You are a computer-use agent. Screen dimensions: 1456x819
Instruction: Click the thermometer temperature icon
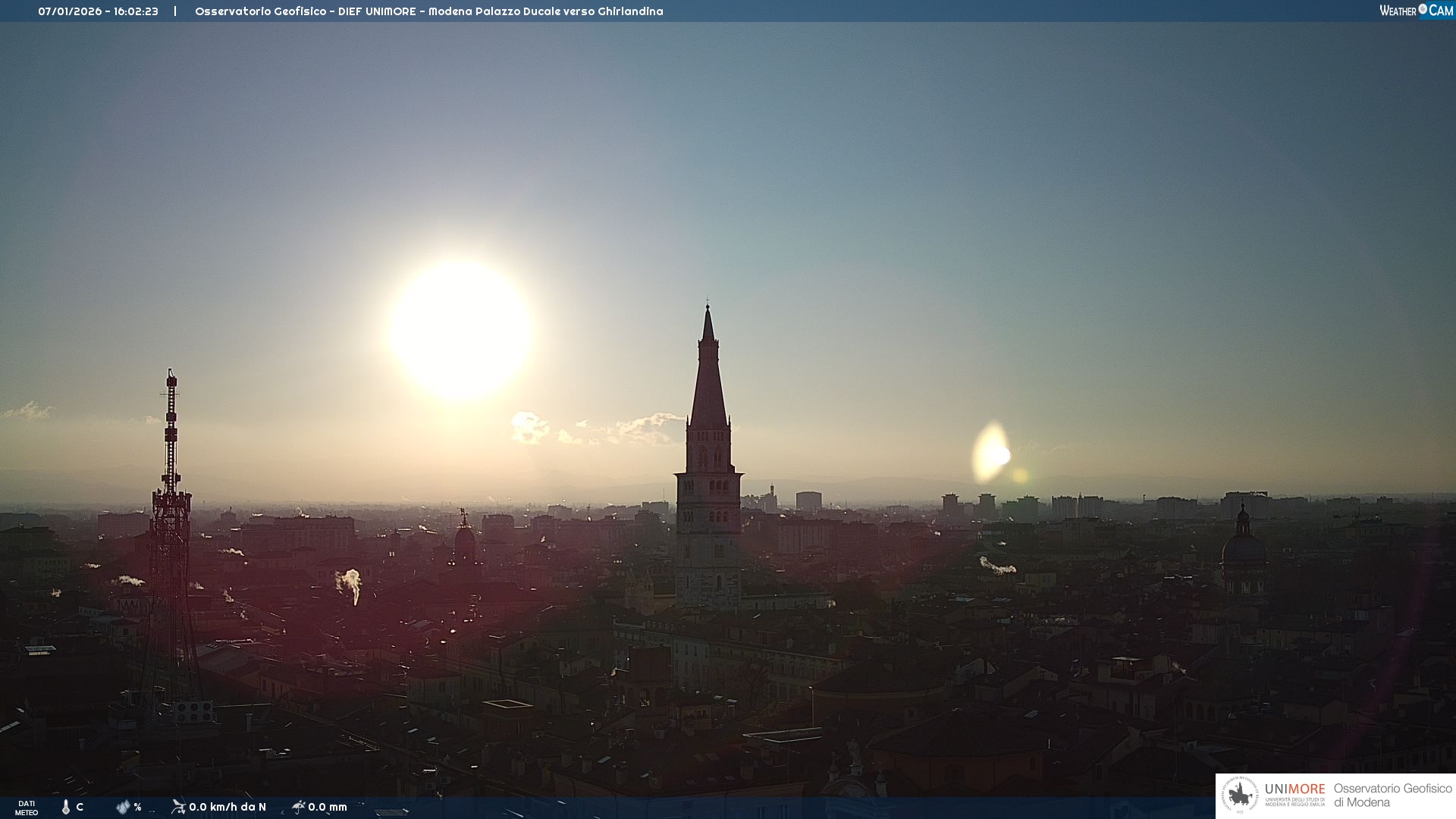(x=66, y=807)
